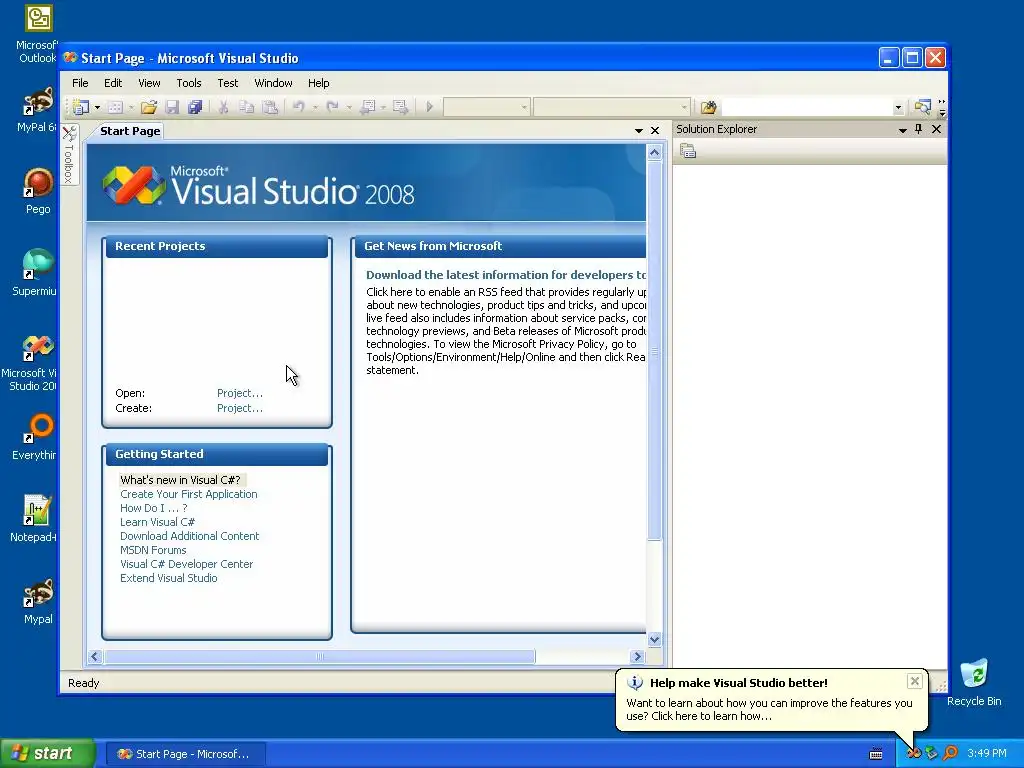The image size is (1024, 768).
Task: Open the New Project dropdown arrow
Action: [x=97, y=107]
